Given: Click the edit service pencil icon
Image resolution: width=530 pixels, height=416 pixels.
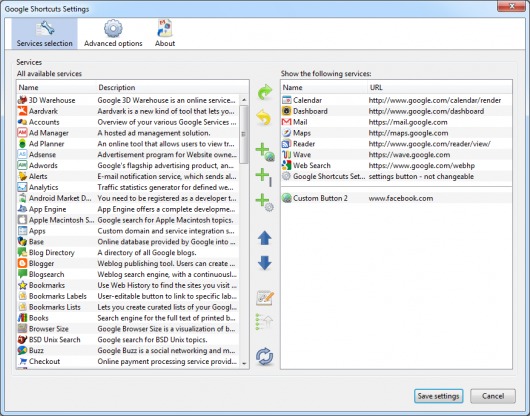Looking at the screenshot, I should 265,298.
